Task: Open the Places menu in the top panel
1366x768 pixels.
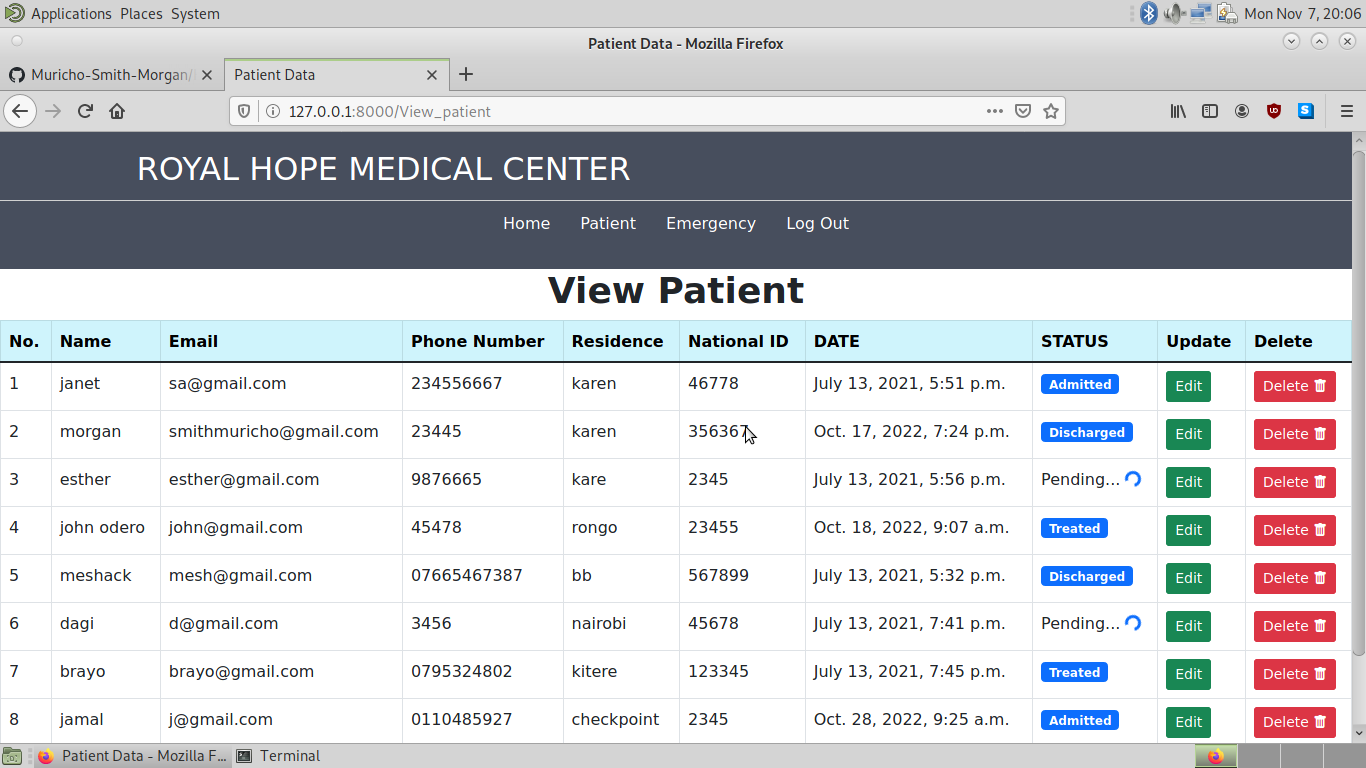Action: 141,13
